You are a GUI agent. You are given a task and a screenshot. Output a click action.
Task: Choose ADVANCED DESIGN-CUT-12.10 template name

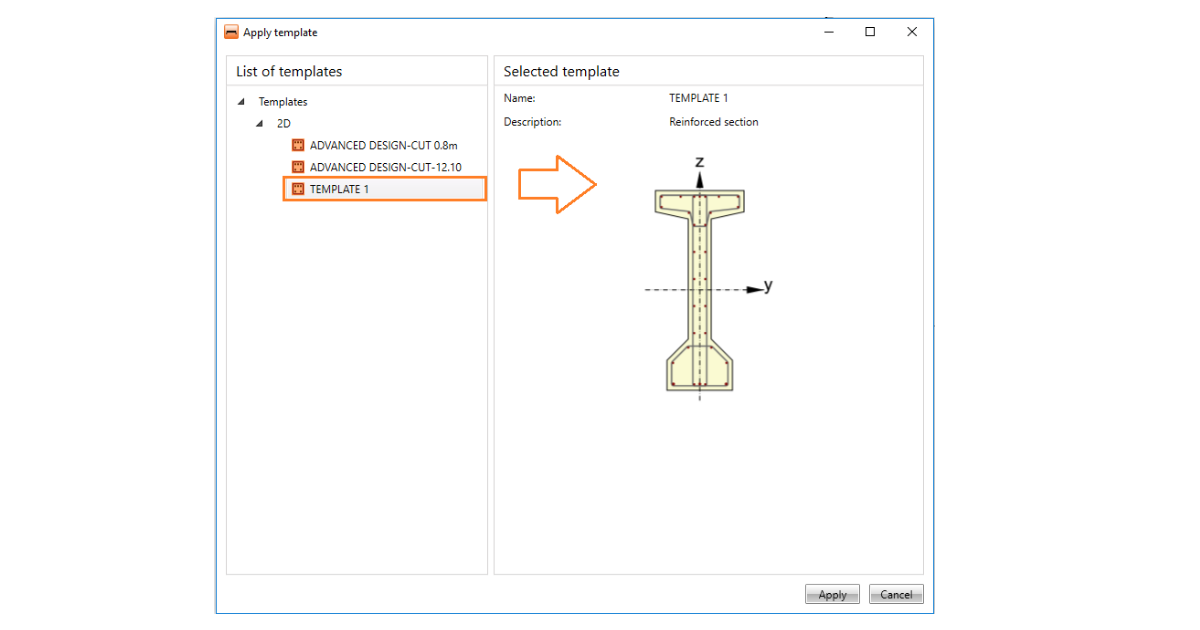[x=385, y=167]
